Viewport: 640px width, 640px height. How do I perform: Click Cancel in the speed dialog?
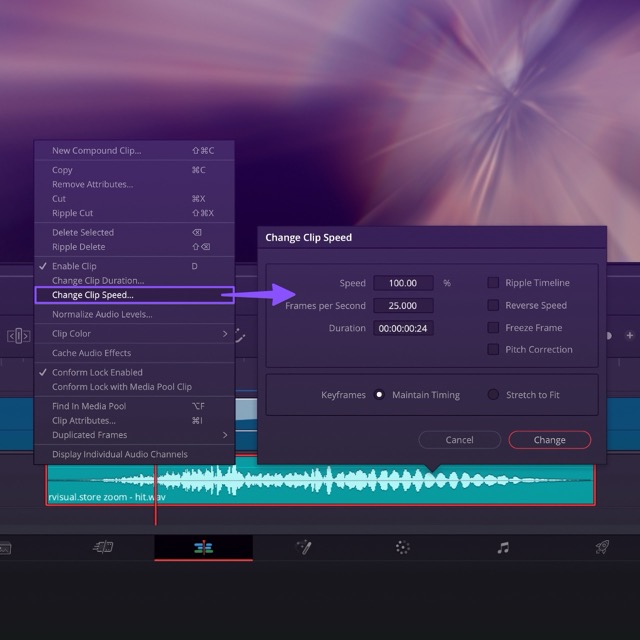tap(459, 440)
